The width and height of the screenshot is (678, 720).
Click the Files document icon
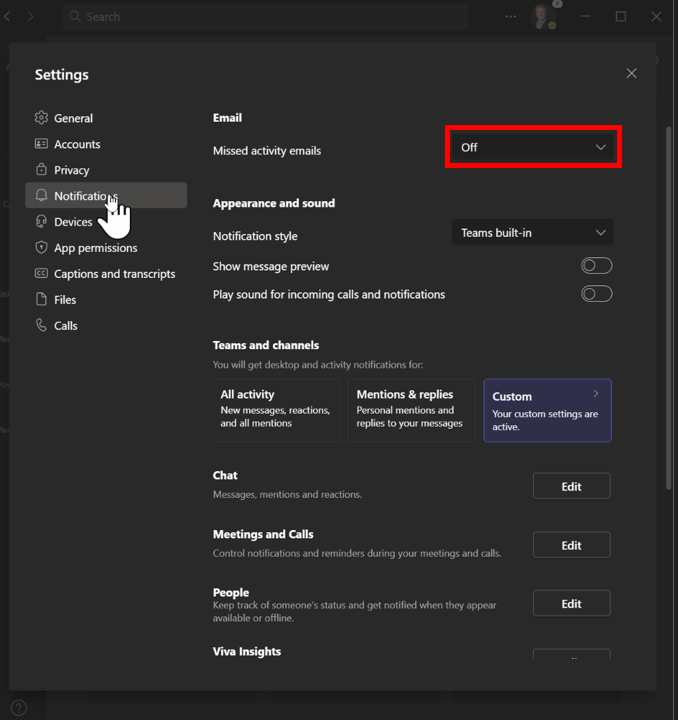pos(41,299)
